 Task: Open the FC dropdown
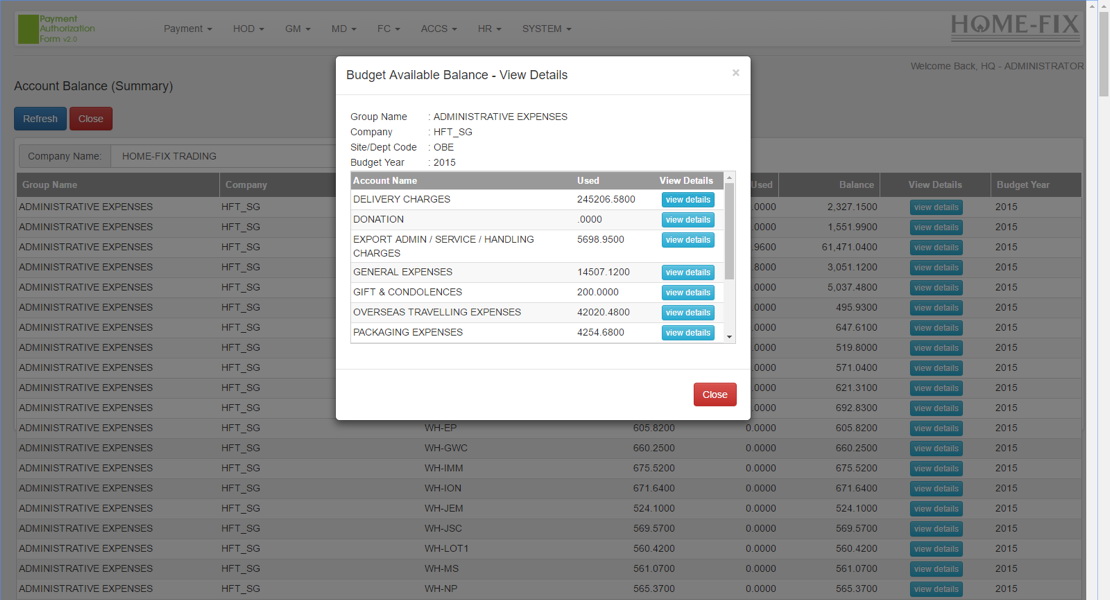[x=389, y=29]
